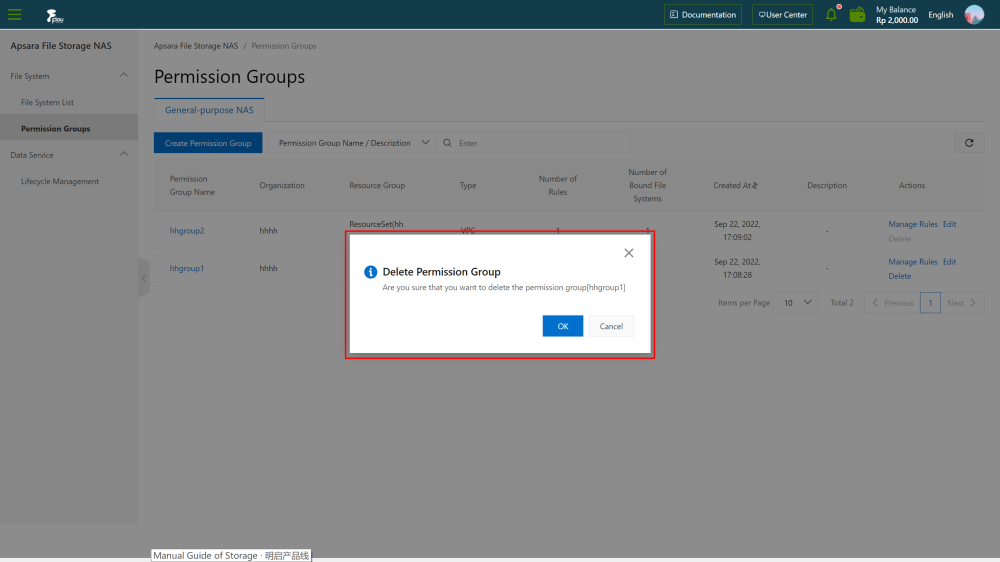Viewport: 1000px width, 562px height.
Task: Click the Number of Bound File Systems header
Action: (x=647, y=186)
